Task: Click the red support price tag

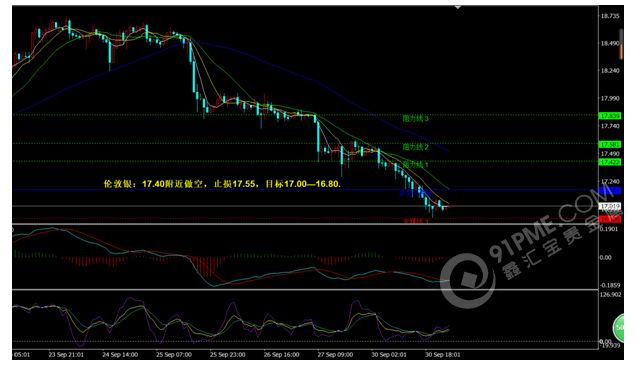Action: [x=610, y=219]
